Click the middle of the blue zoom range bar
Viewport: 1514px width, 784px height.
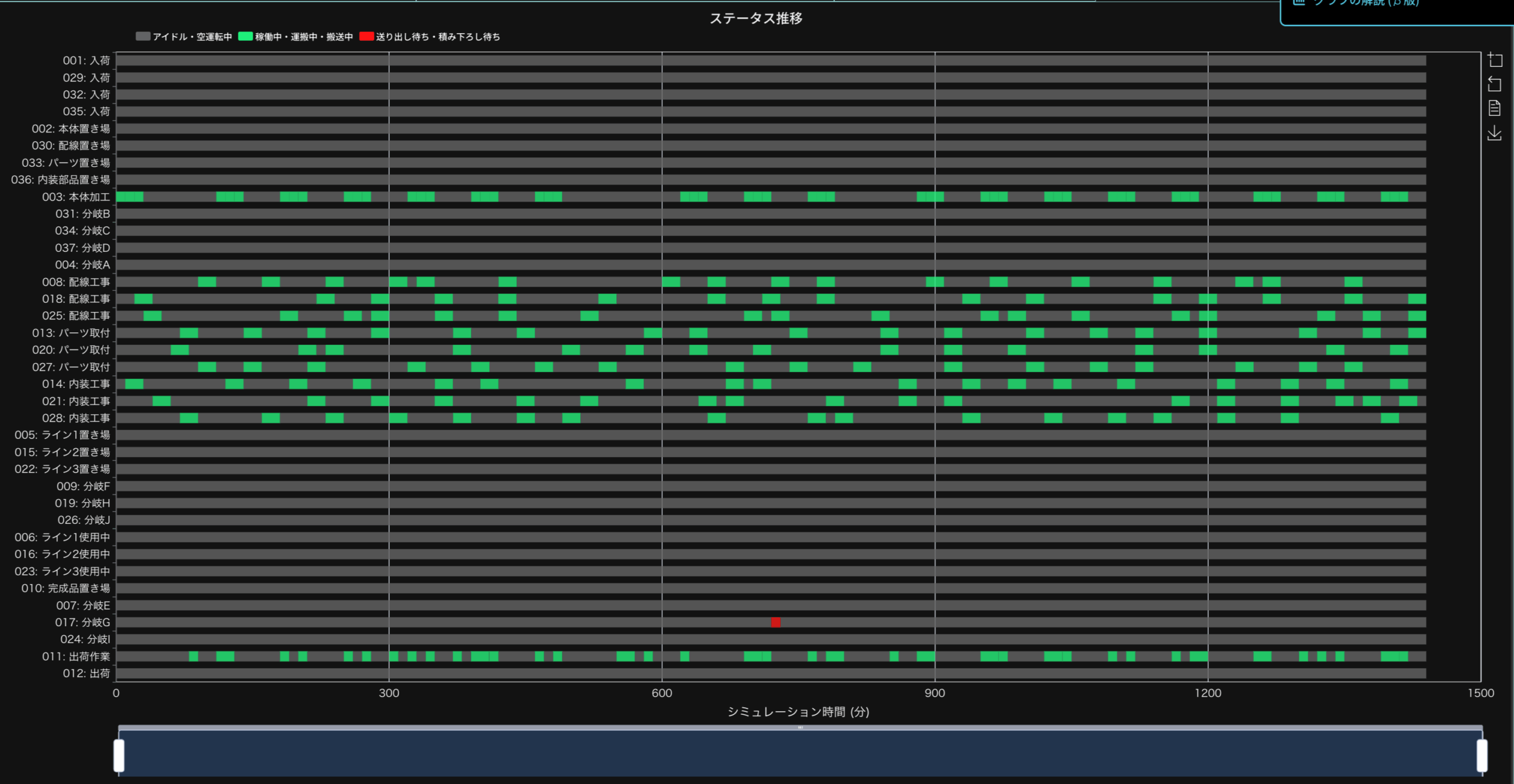(800, 754)
